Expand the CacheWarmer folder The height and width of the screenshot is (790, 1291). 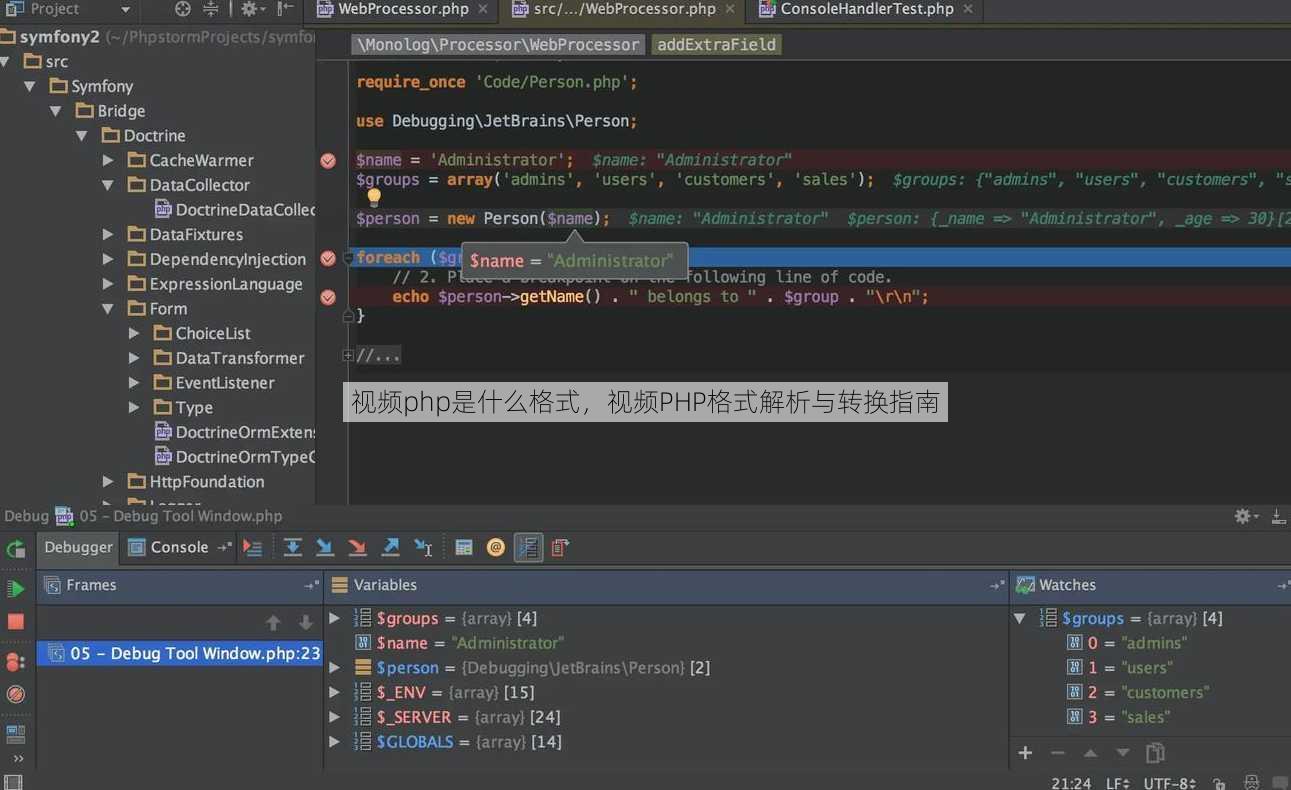(108, 160)
